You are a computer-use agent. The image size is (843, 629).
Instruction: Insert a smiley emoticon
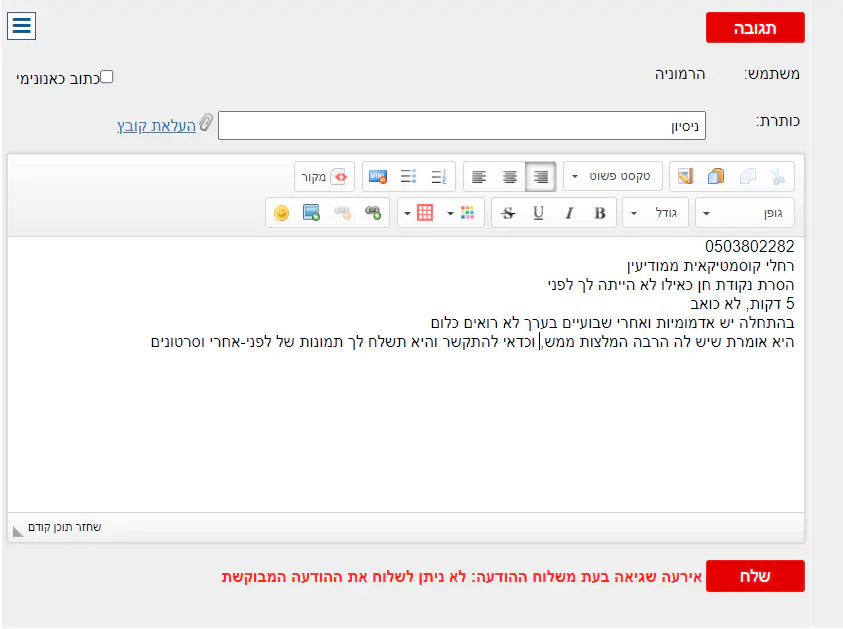tap(281, 213)
